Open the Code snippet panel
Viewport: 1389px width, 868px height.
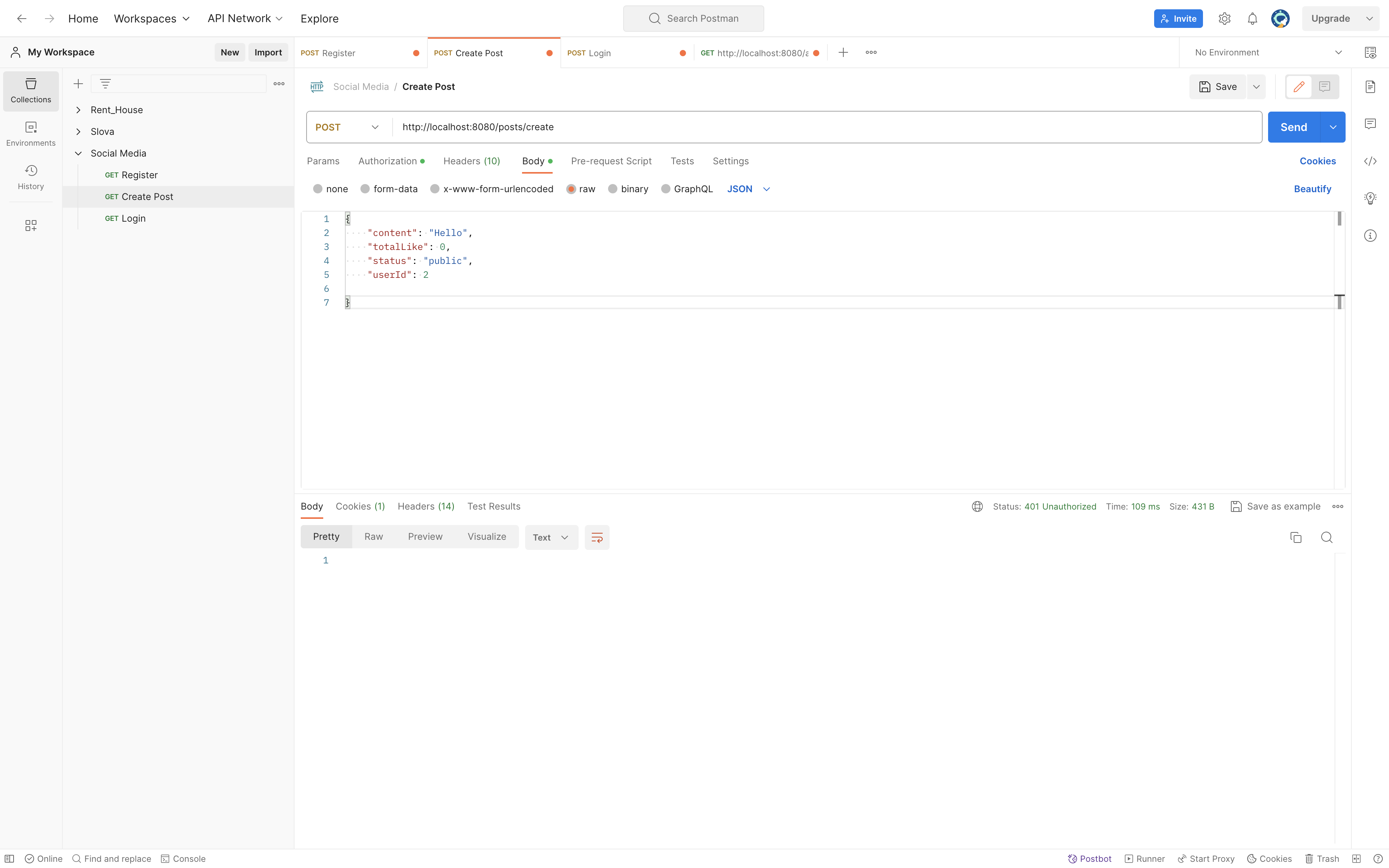[1371, 161]
